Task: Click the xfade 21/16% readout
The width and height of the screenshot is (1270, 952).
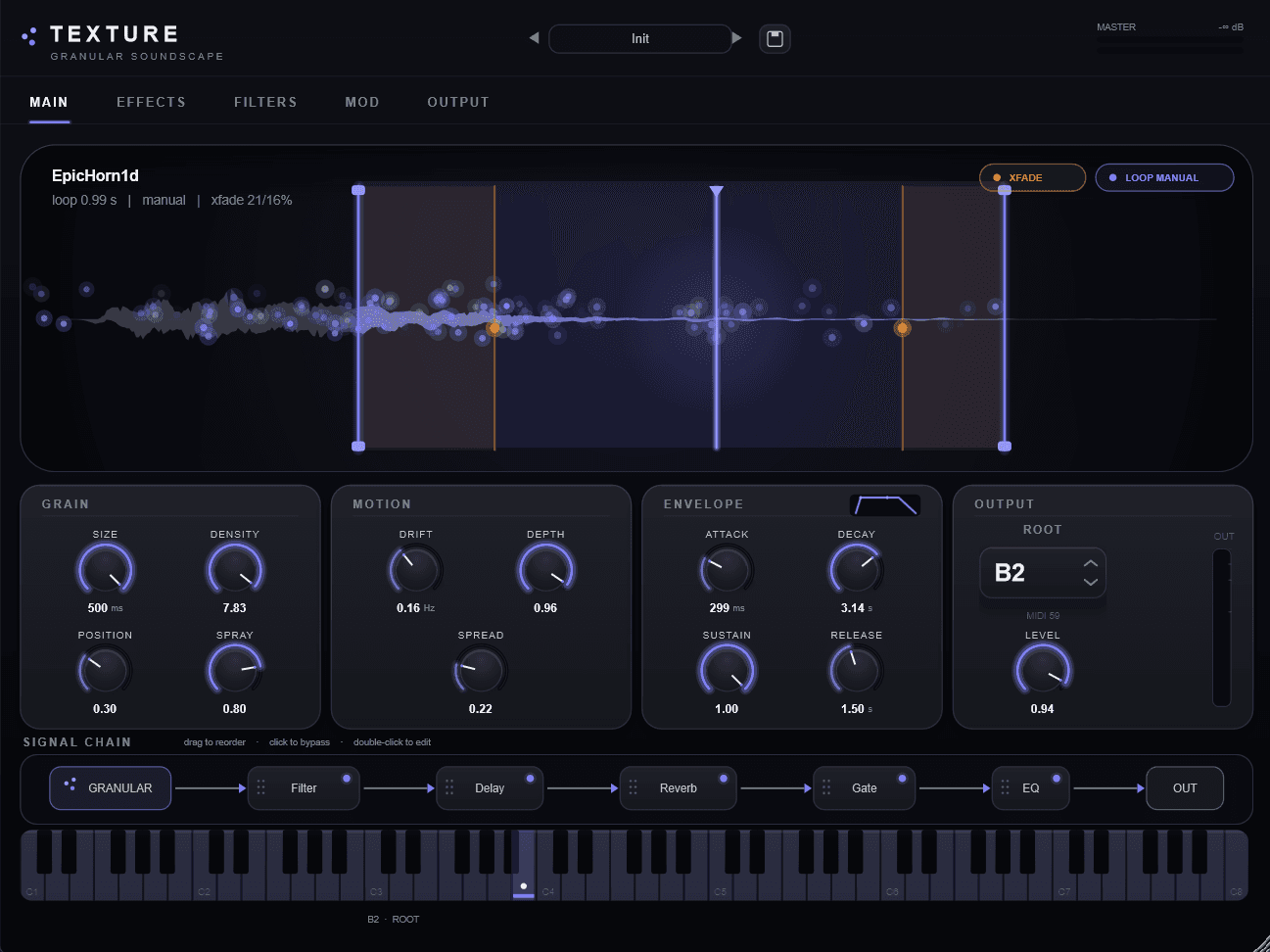Action: point(252,200)
